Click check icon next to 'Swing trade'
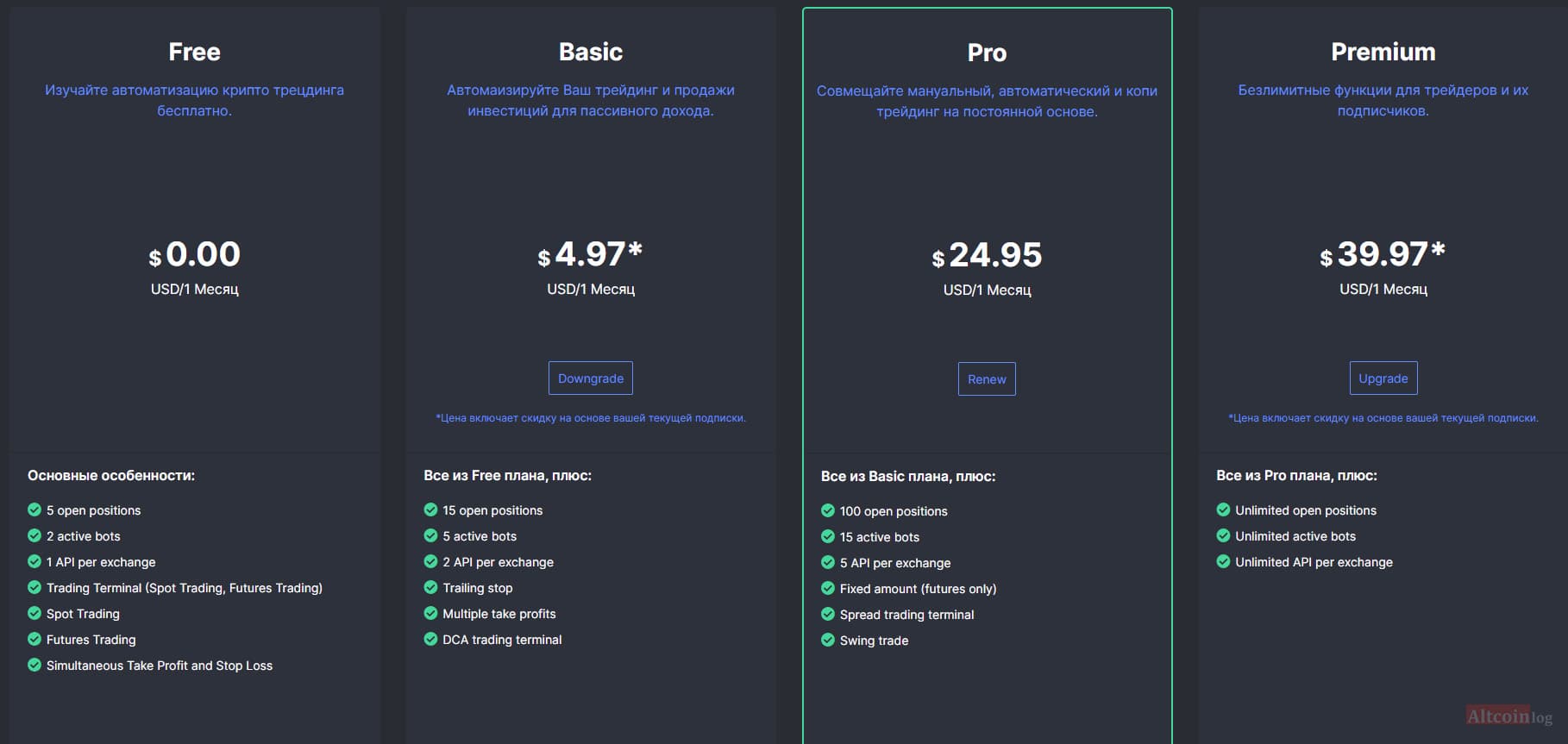The height and width of the screenshot is (744, 1568). click(x=828, y=640)
